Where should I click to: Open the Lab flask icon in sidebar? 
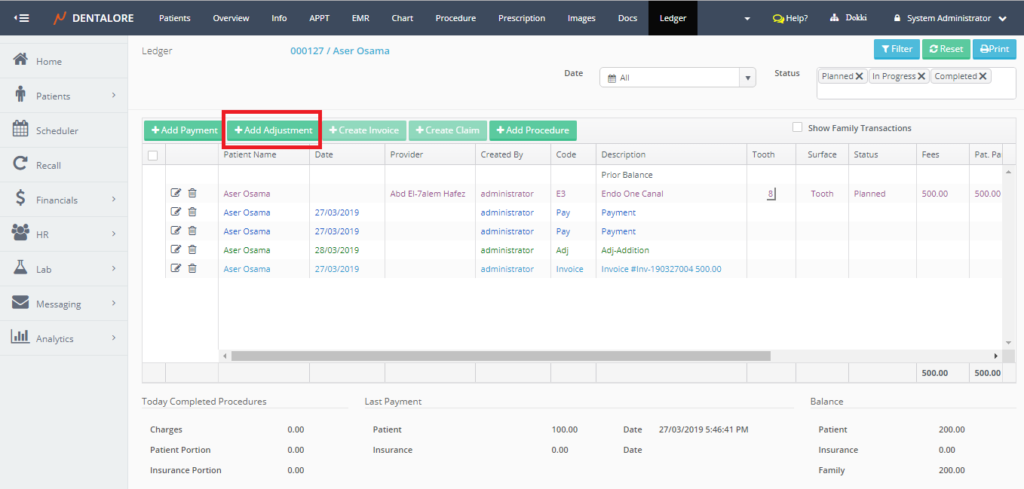click(20, 269)
